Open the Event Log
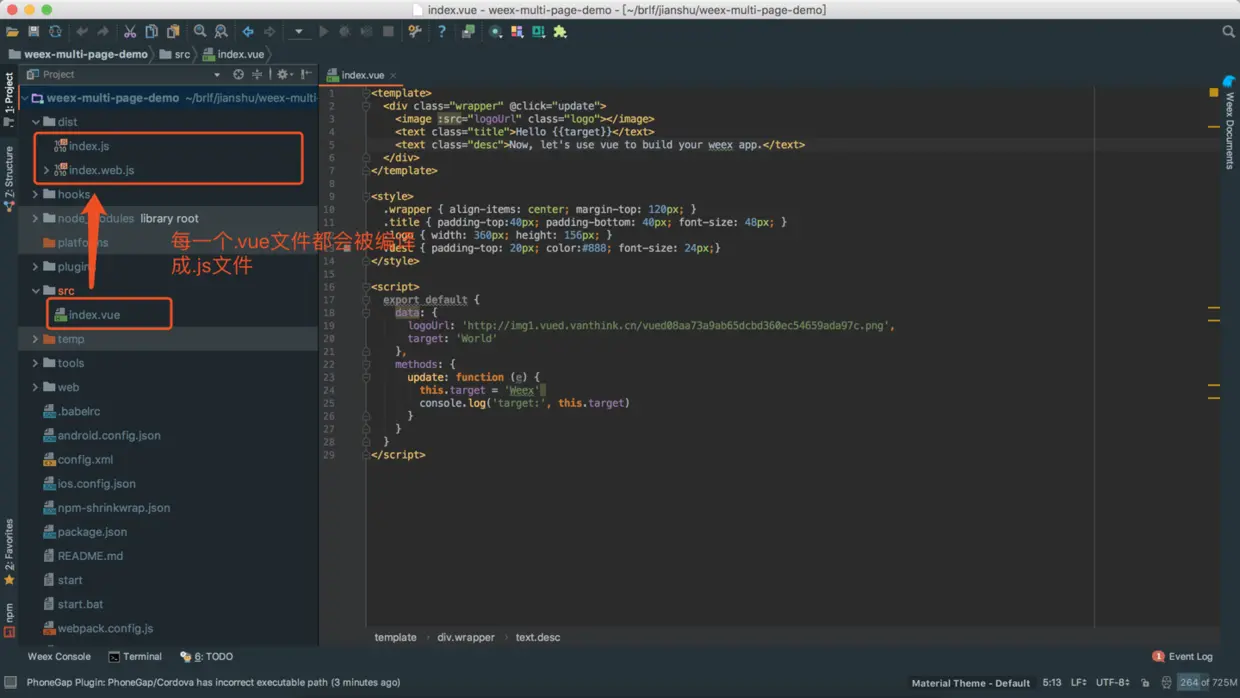 click(1183, 657)
